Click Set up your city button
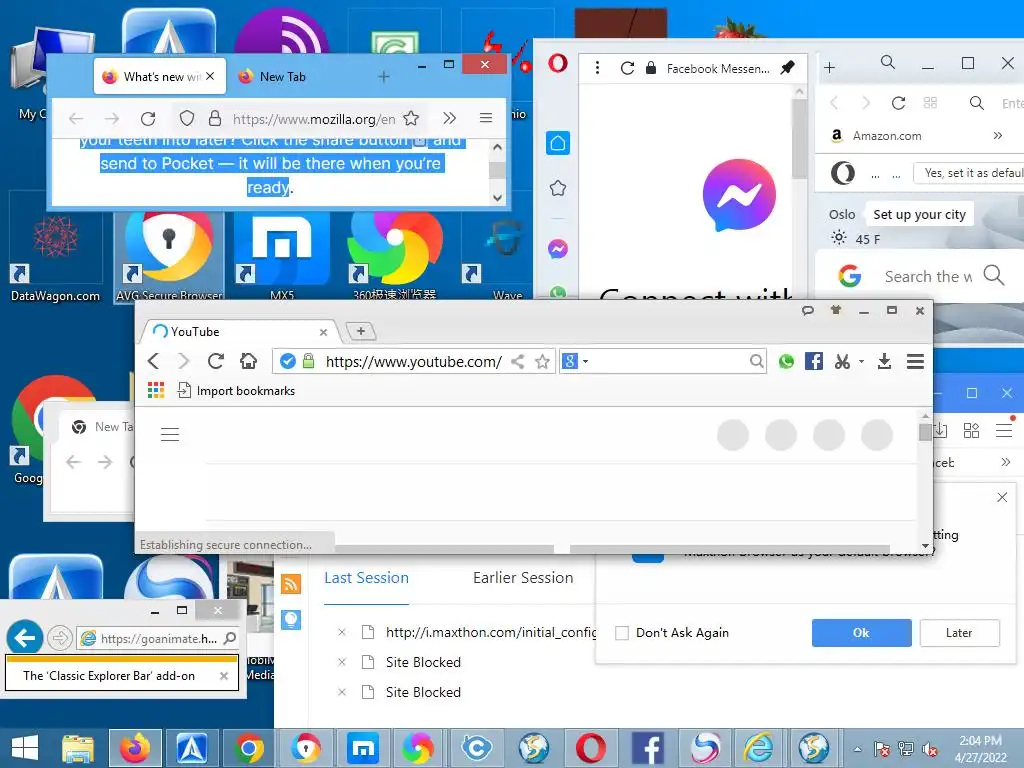 [x=919, y=214]
